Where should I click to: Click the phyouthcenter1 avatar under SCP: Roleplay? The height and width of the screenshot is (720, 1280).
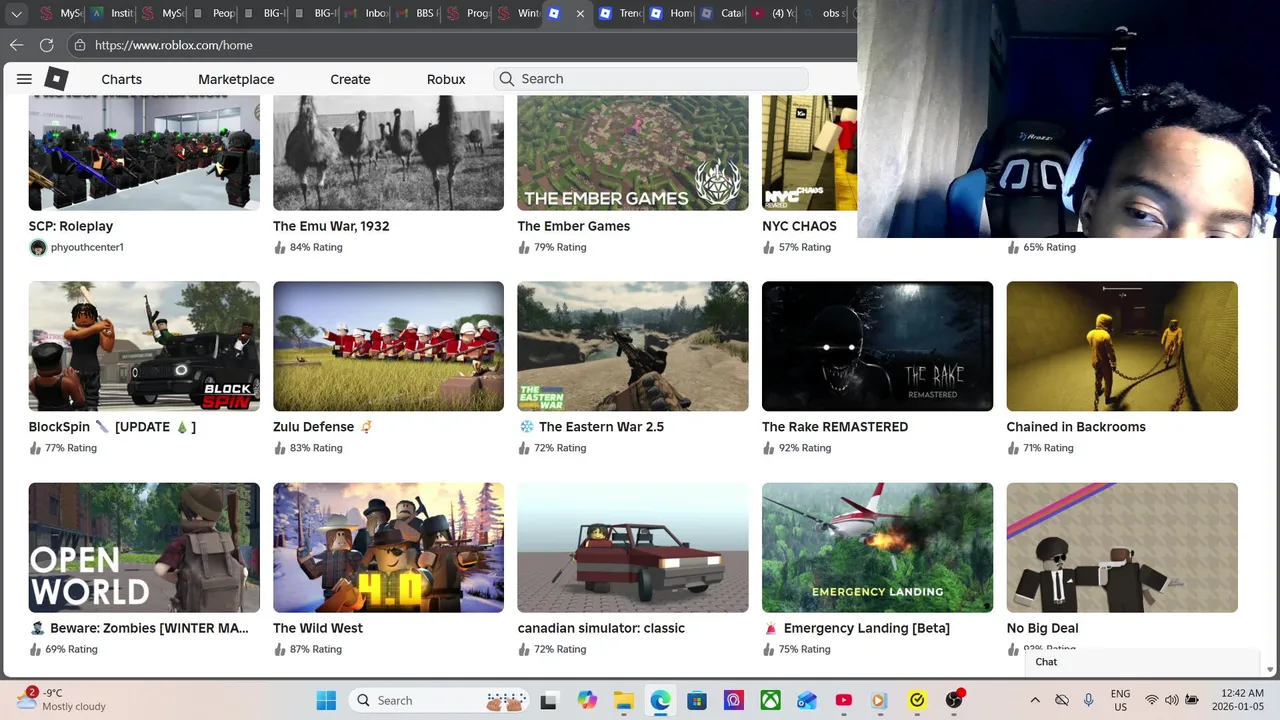tap(38, 247)
